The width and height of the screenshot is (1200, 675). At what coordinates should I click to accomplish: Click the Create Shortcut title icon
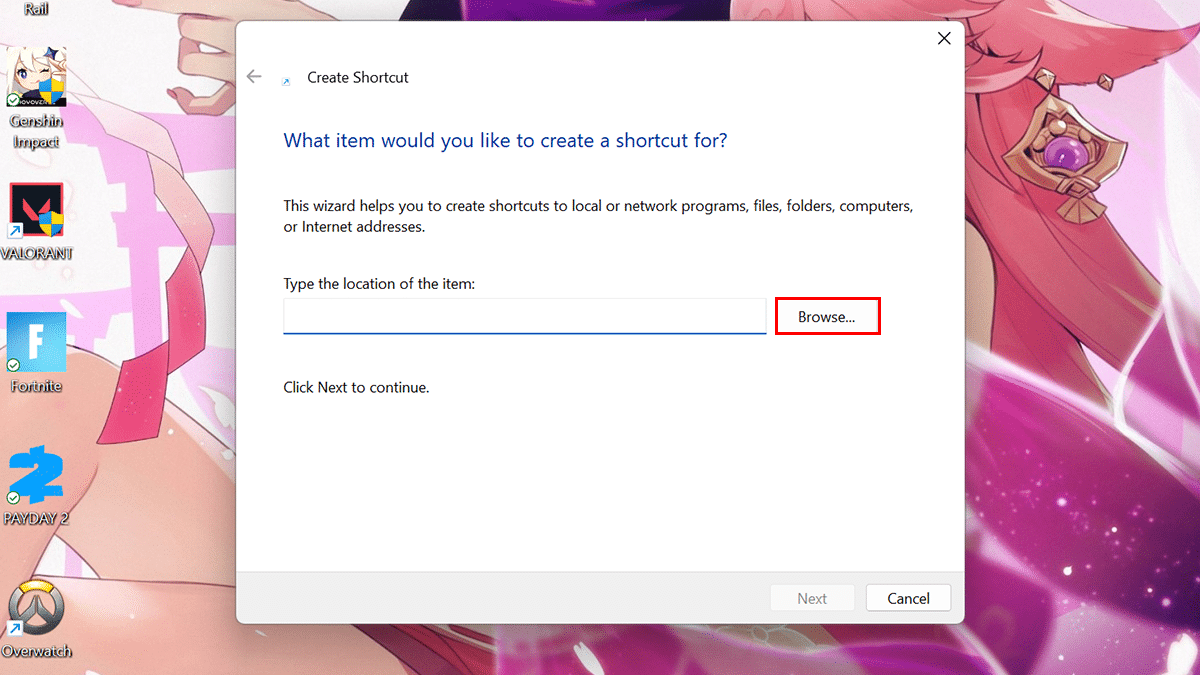point(287,80)
